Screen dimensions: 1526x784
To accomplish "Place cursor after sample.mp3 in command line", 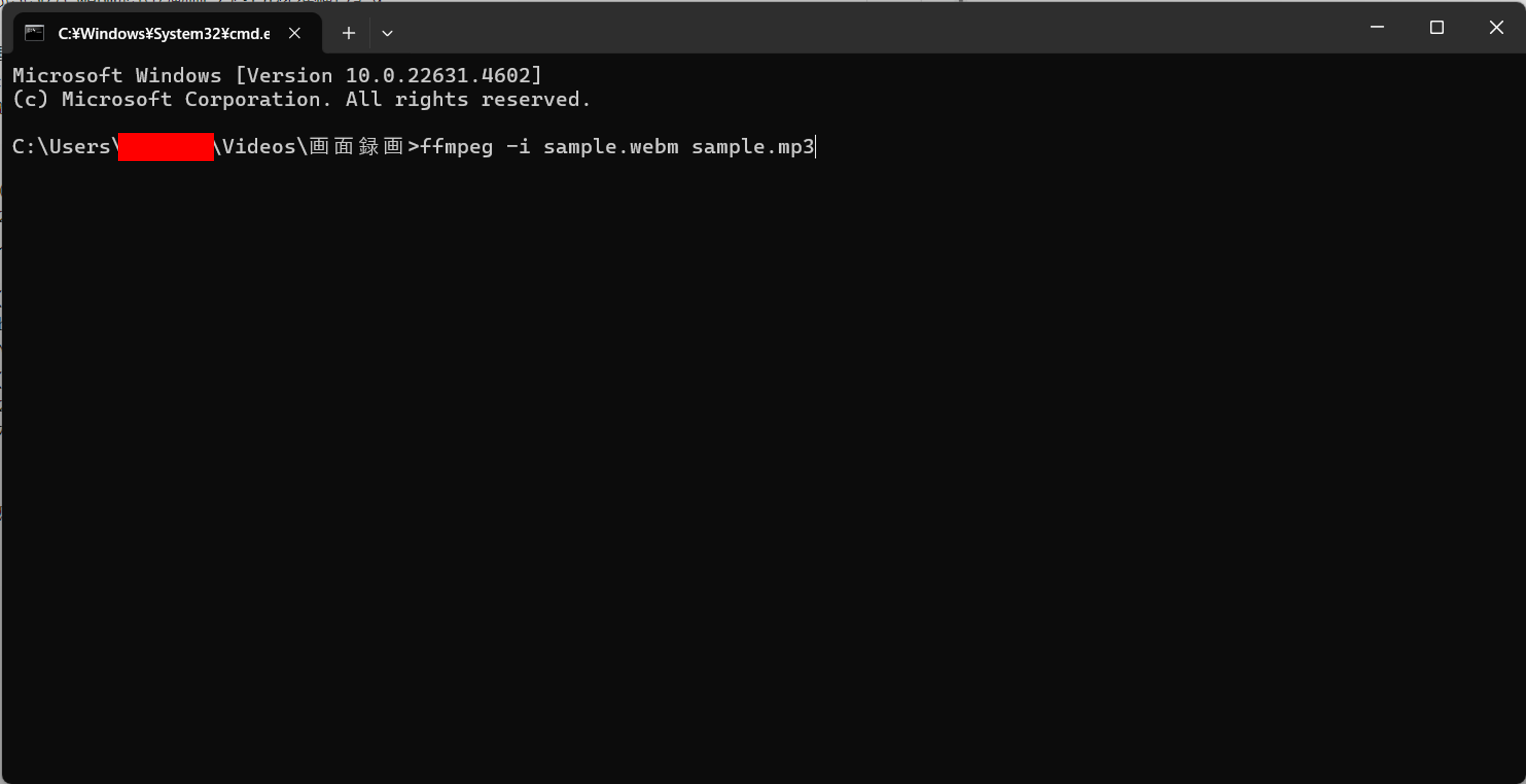I will pyautogui.click(x=817, y=147).
